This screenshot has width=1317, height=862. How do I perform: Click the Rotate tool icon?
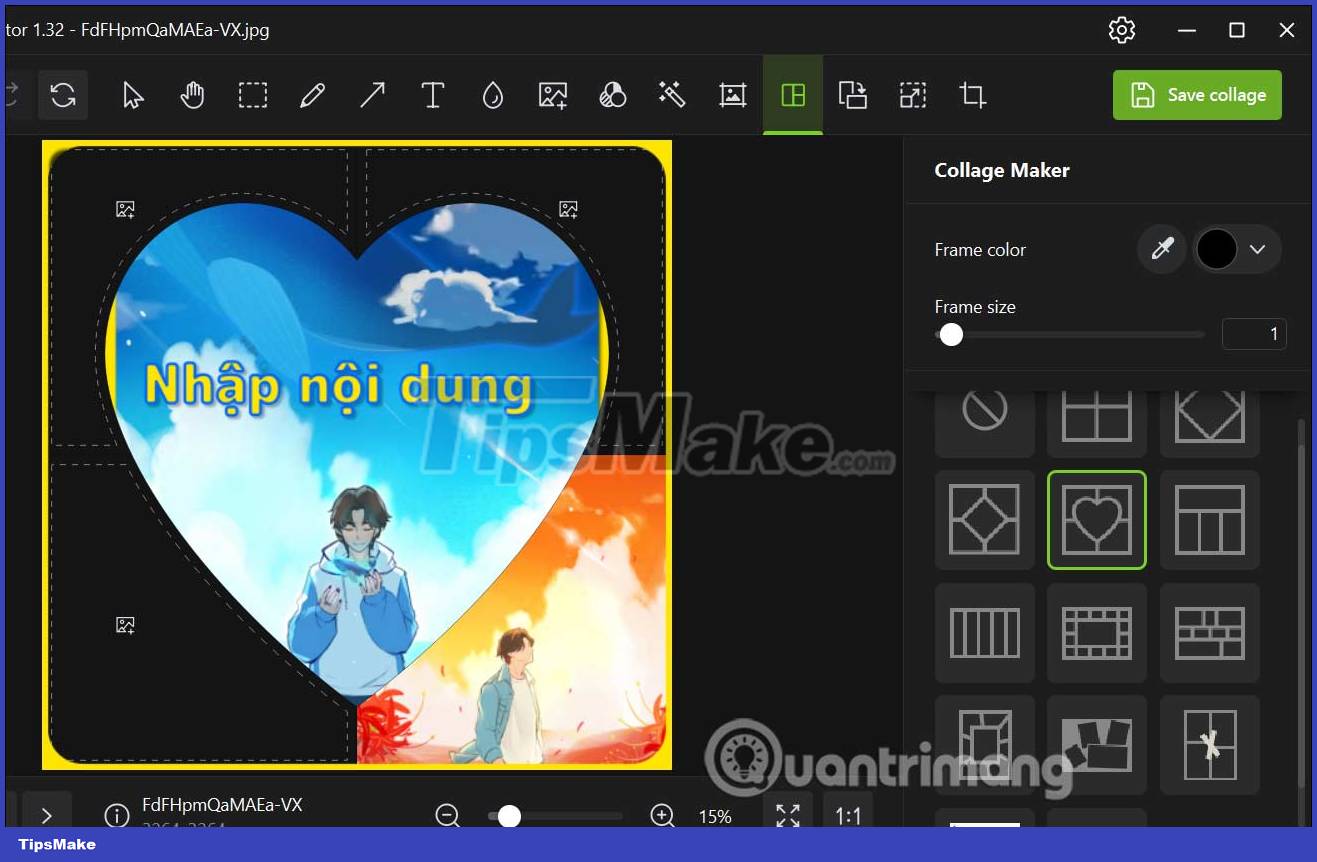point(63,95)
